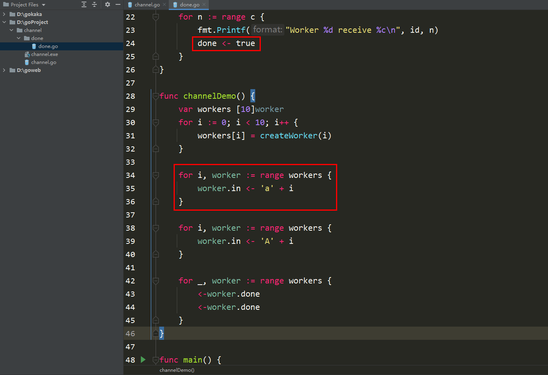The image size is (548, 375).
Task: Click fold end marker at line 45
Action: (156, 320)
